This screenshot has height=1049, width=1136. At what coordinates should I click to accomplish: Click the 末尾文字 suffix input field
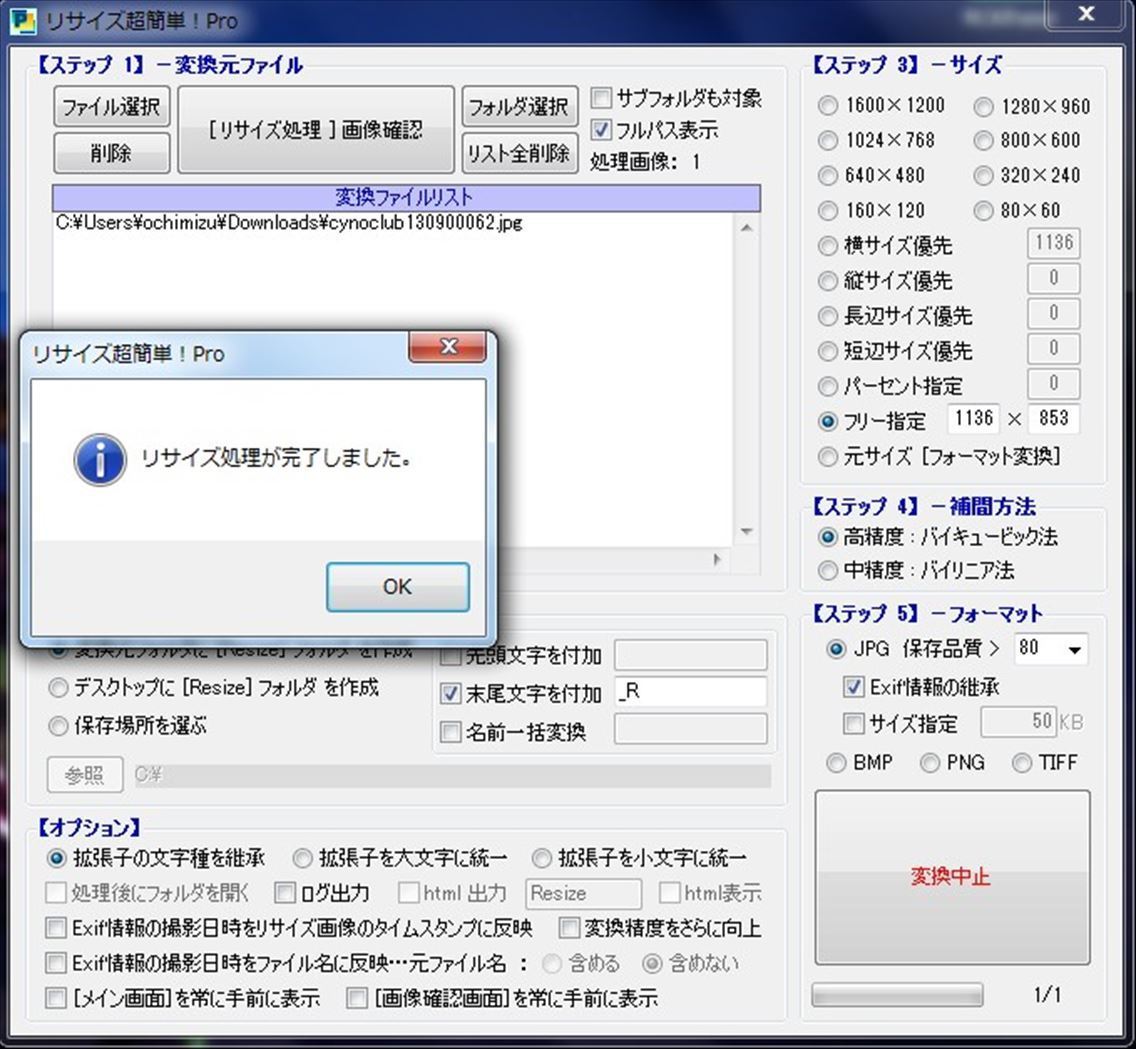pyautogui.click(x=692, y=693)
